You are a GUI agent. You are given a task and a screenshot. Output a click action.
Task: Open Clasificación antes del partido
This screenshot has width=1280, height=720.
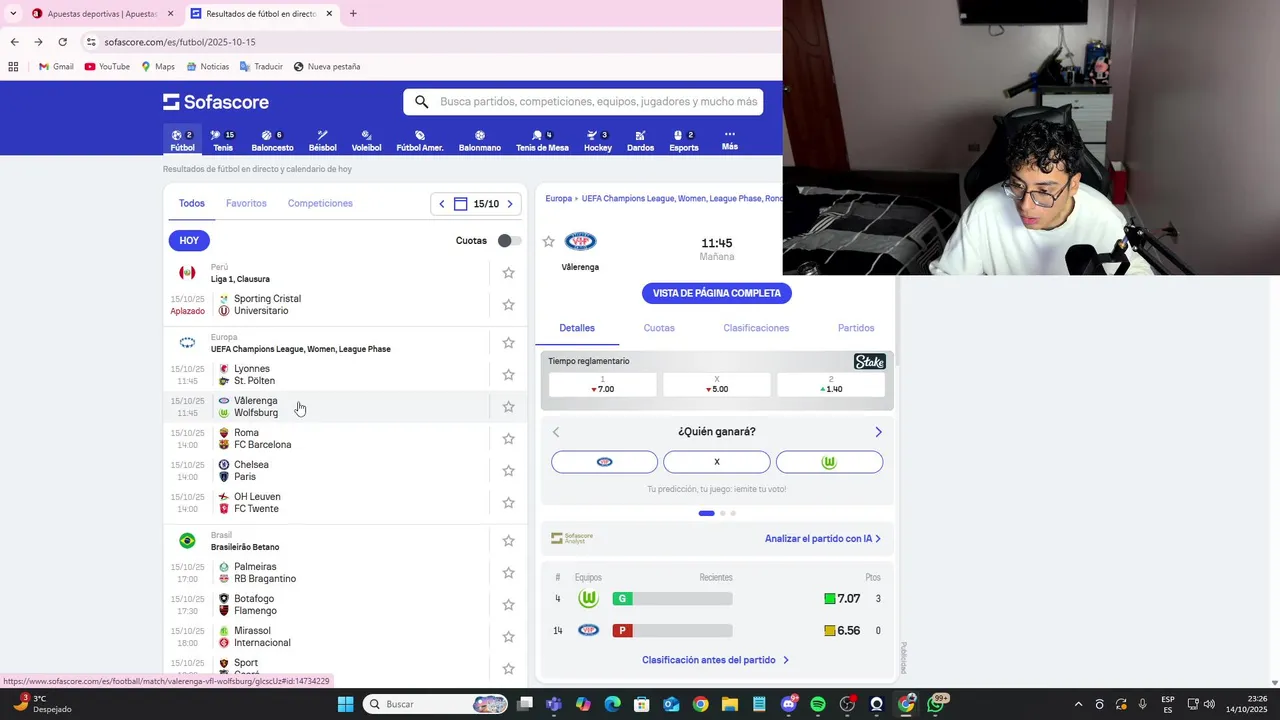tap(716, 660)
